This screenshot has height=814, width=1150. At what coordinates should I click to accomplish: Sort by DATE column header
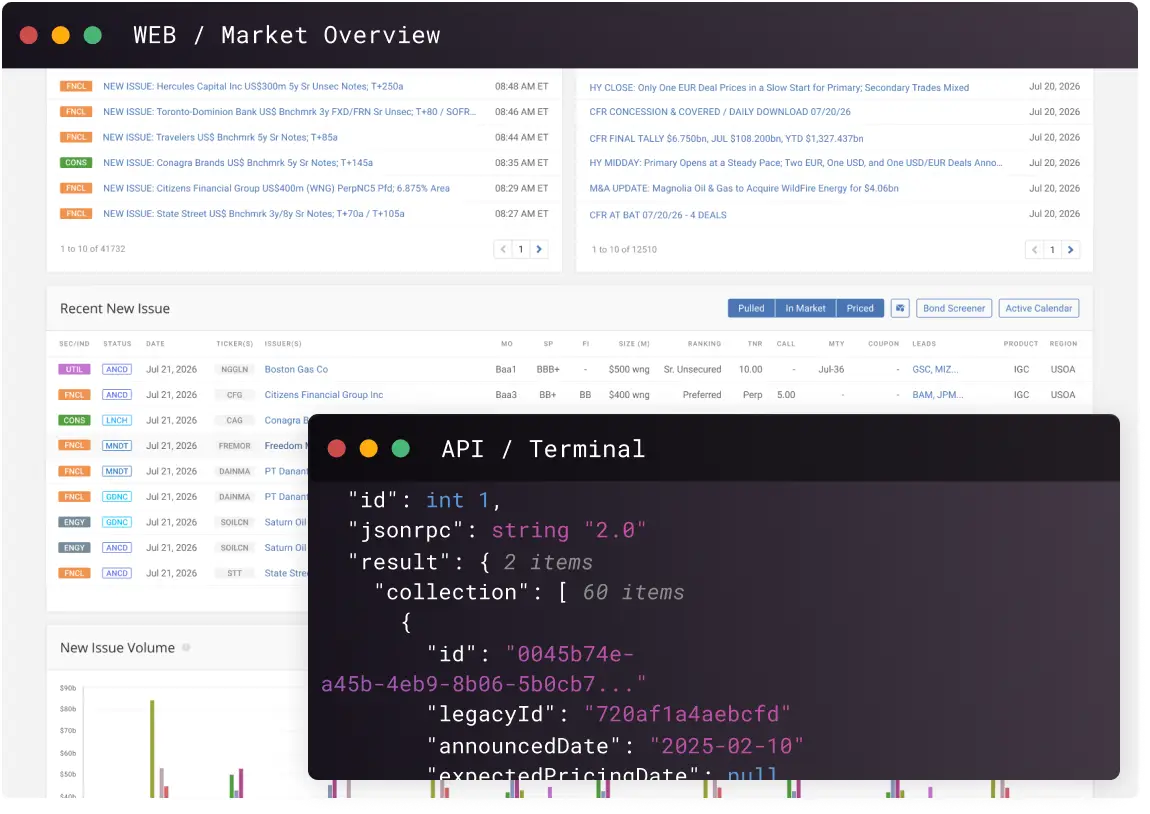[156, 346]
